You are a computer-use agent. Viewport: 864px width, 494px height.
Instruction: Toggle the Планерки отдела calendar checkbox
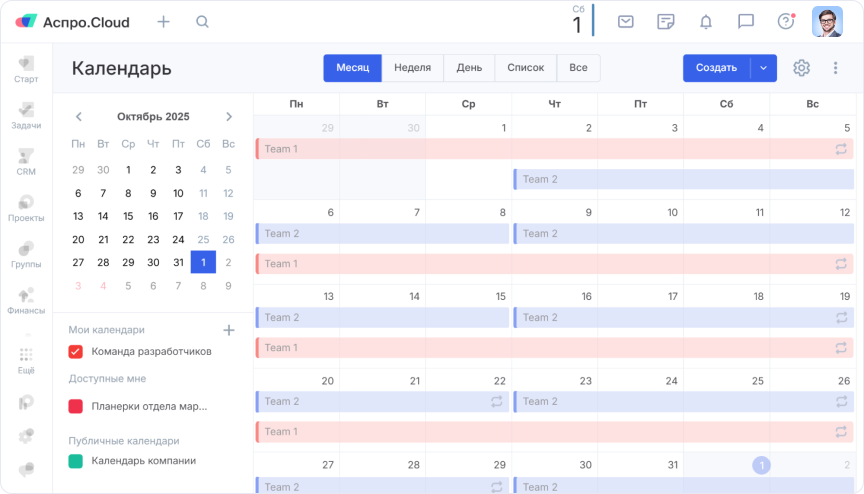[x=75, y=406]
